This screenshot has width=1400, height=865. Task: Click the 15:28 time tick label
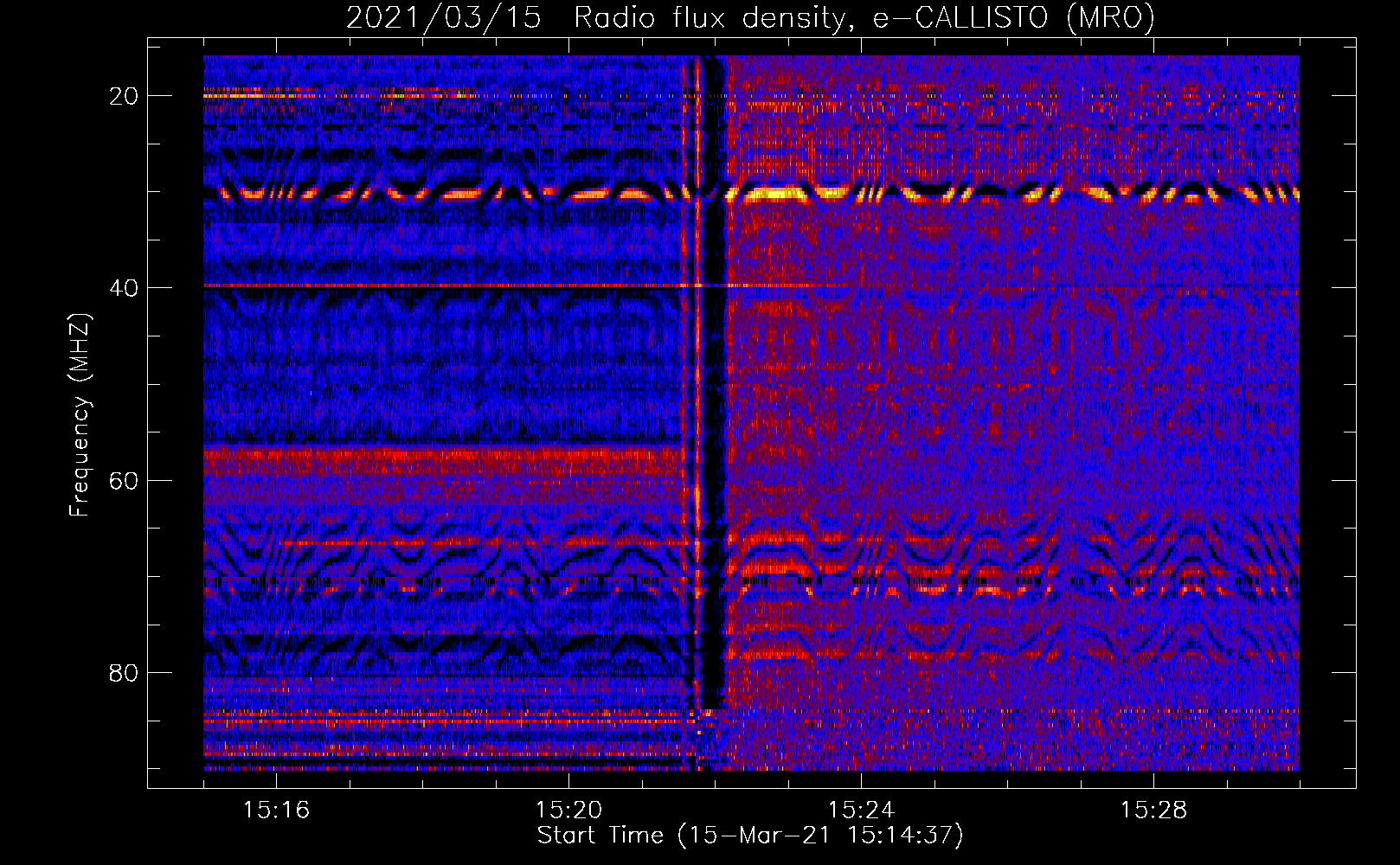1153,810
